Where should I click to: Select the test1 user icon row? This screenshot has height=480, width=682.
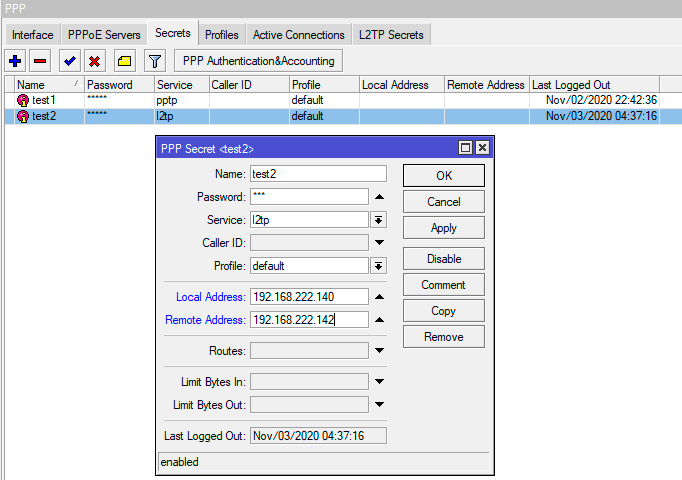[22, 101]
